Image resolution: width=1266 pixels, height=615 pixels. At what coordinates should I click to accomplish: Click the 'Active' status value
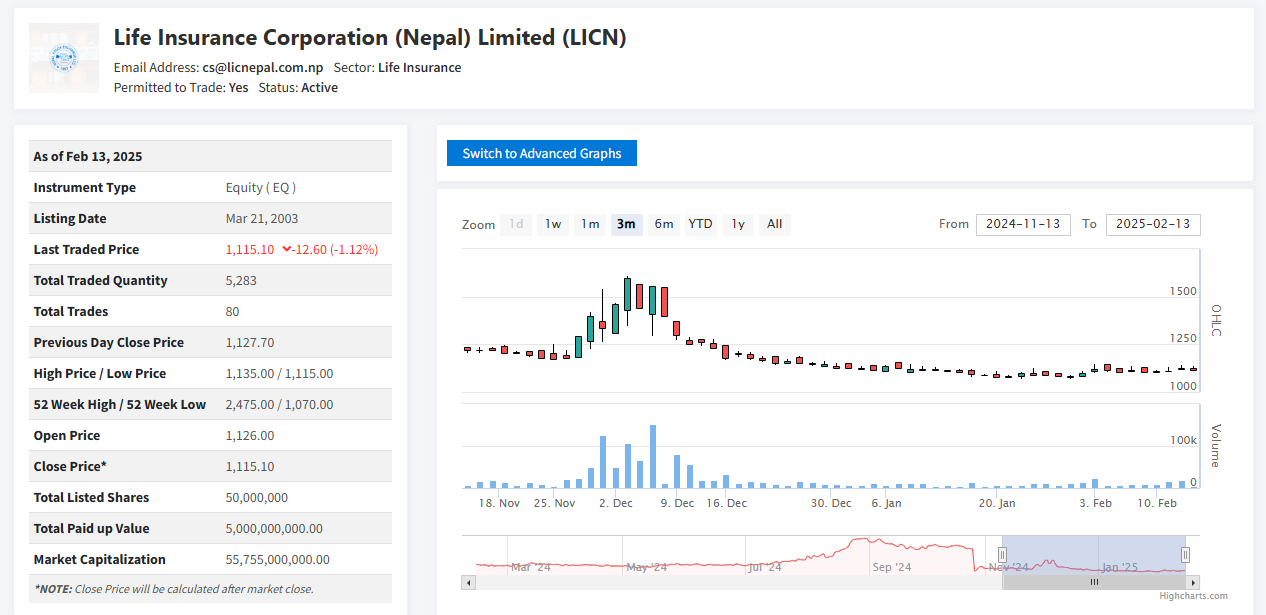coord(320,88)
